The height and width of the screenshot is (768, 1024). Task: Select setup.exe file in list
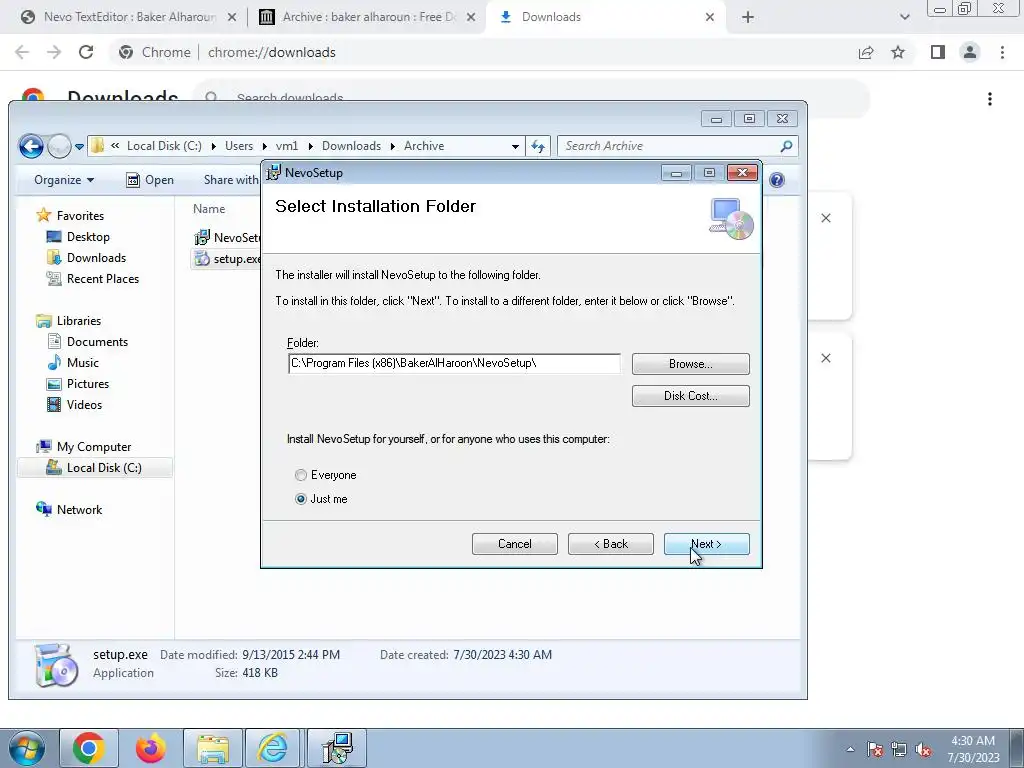(227, 259)
